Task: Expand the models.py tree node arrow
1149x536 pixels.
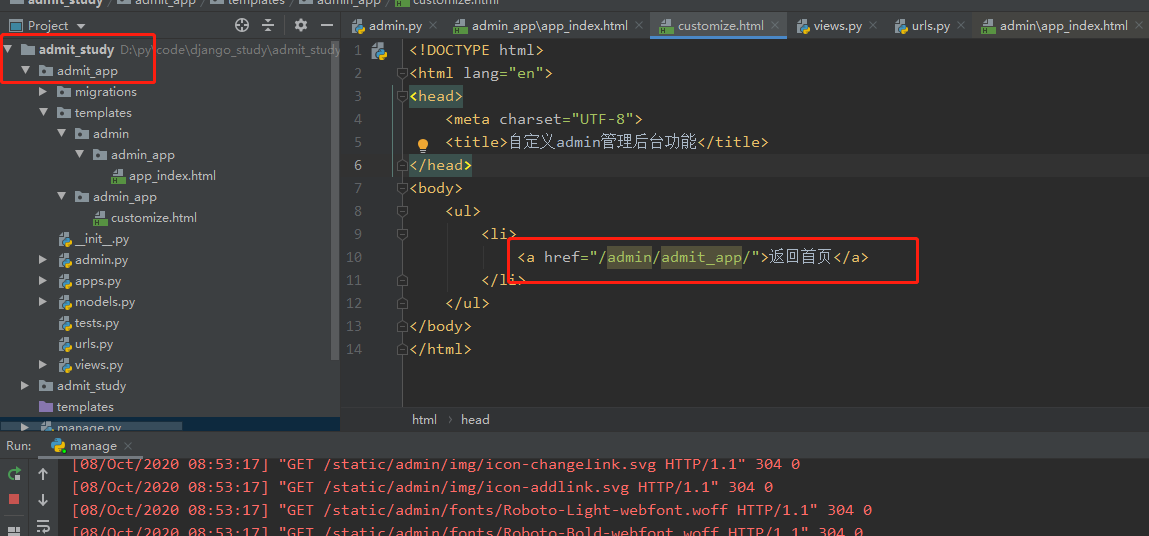Action: coord(43,302)
